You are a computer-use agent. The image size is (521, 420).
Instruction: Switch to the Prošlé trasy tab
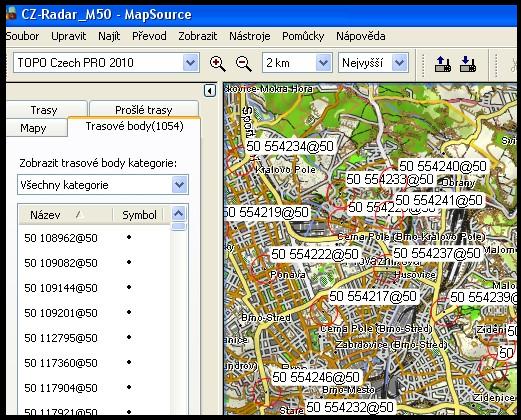[x=144, y=110]
